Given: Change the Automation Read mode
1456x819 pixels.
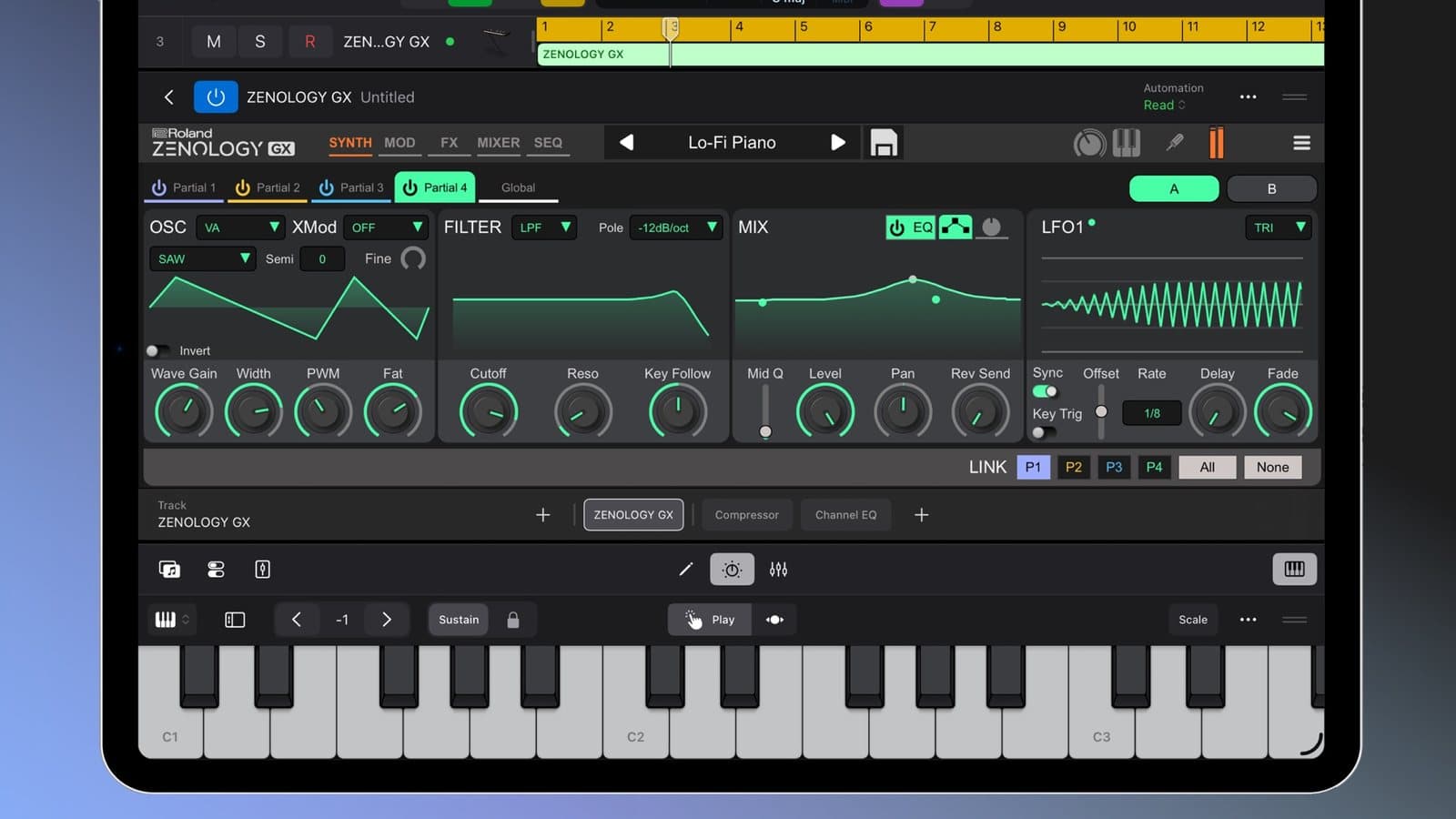Looking at the screenshot, I should click(1164, 106).
